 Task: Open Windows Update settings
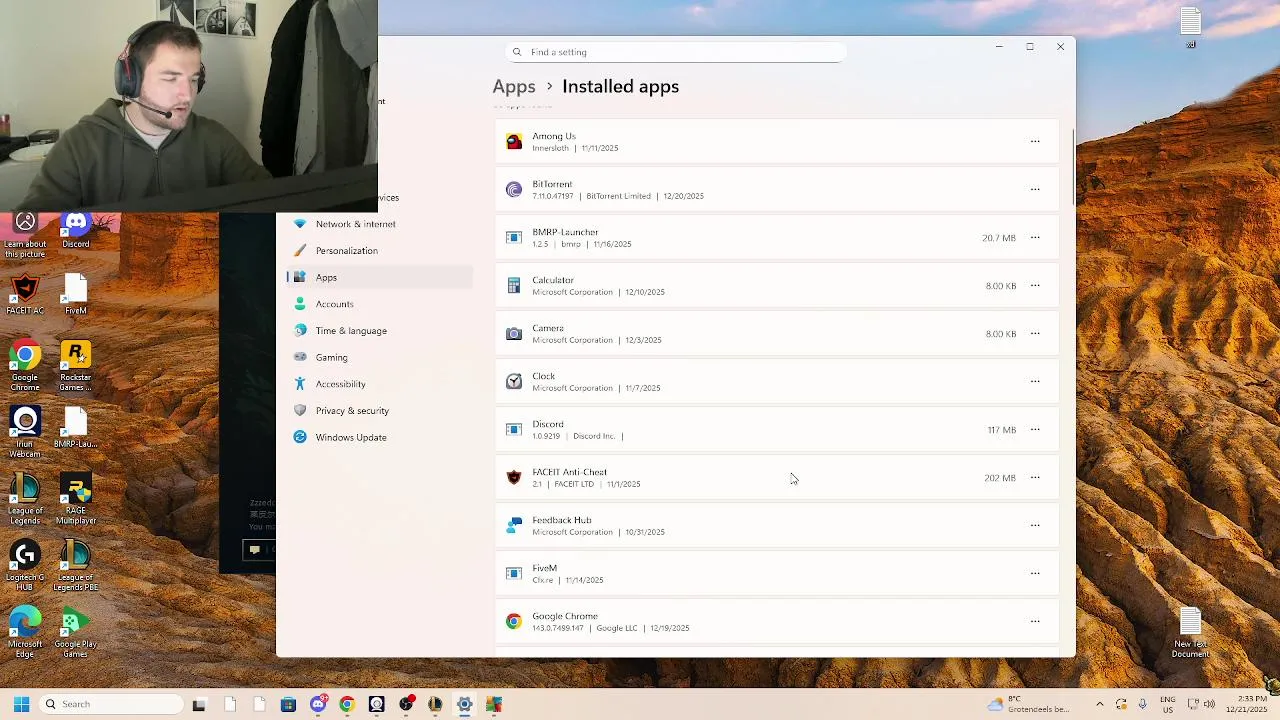(379, 438)
